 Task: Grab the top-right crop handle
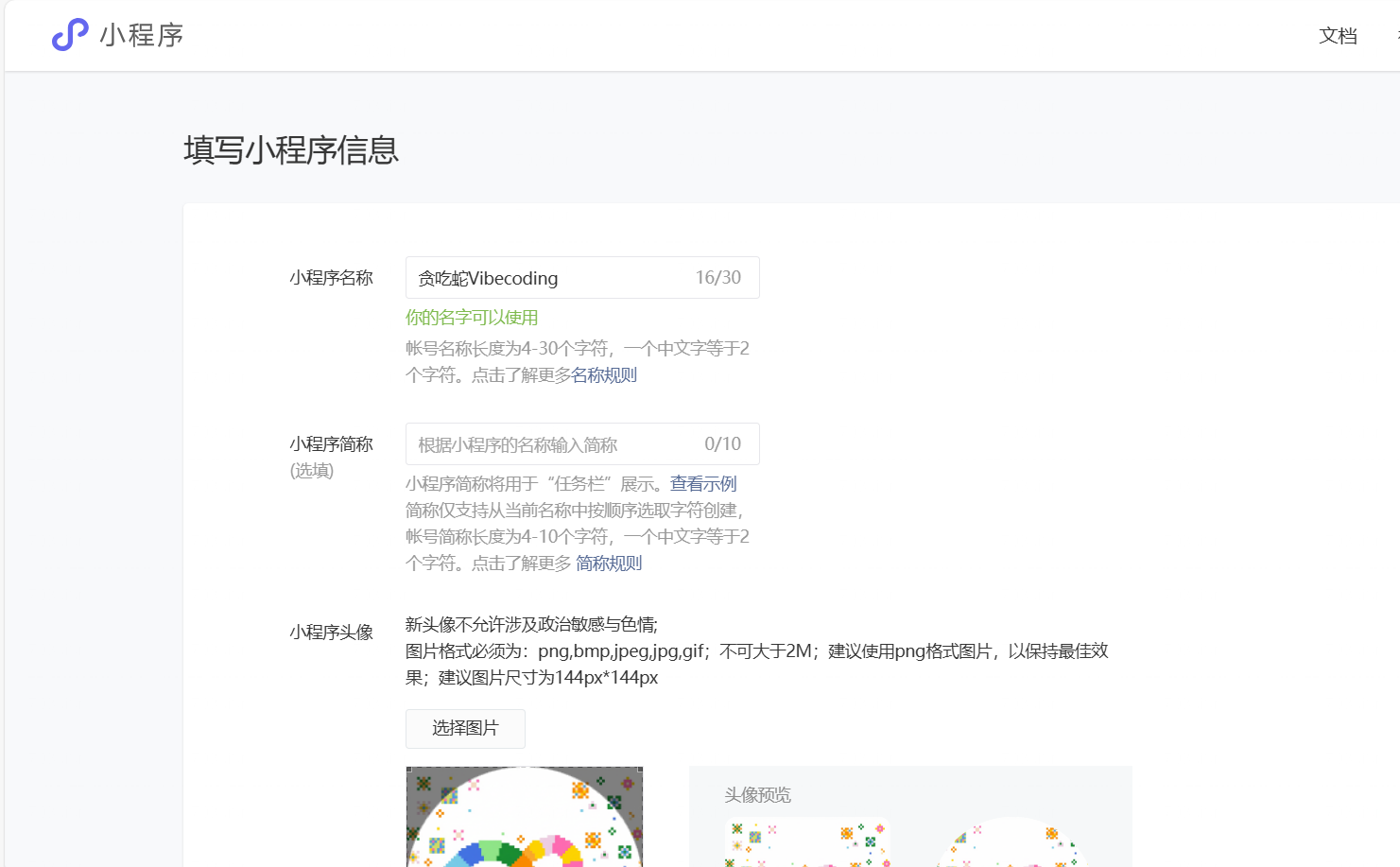click(x=641, y=770)
